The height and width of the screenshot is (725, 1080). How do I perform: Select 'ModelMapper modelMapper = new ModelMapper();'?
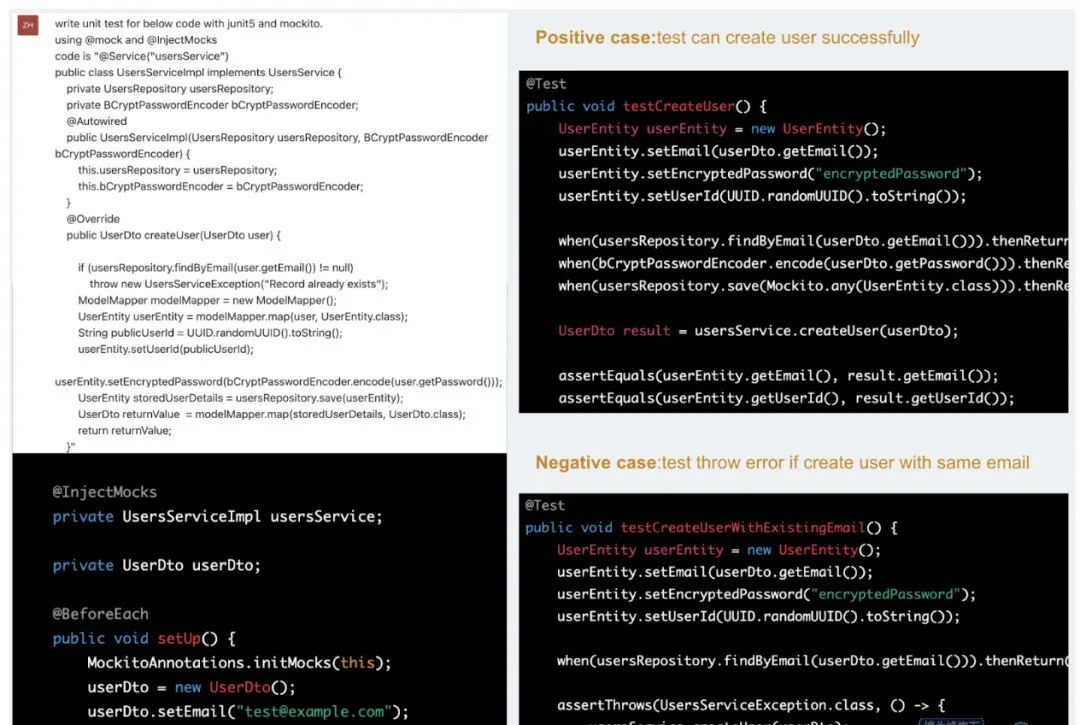click(207, 300)
